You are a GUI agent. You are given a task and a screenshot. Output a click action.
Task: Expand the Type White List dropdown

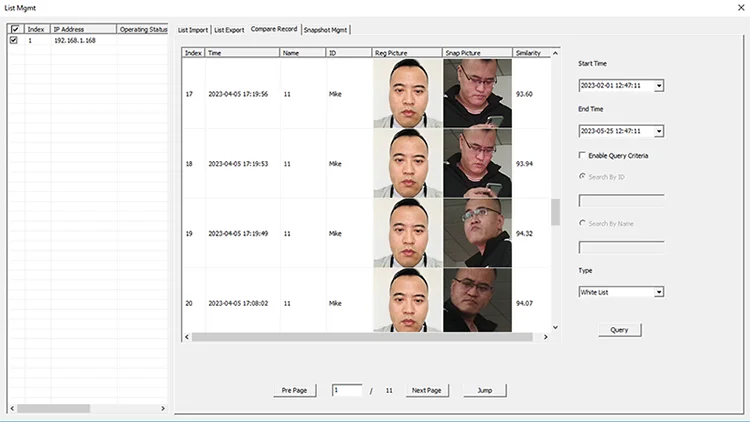tap(659, 292)
